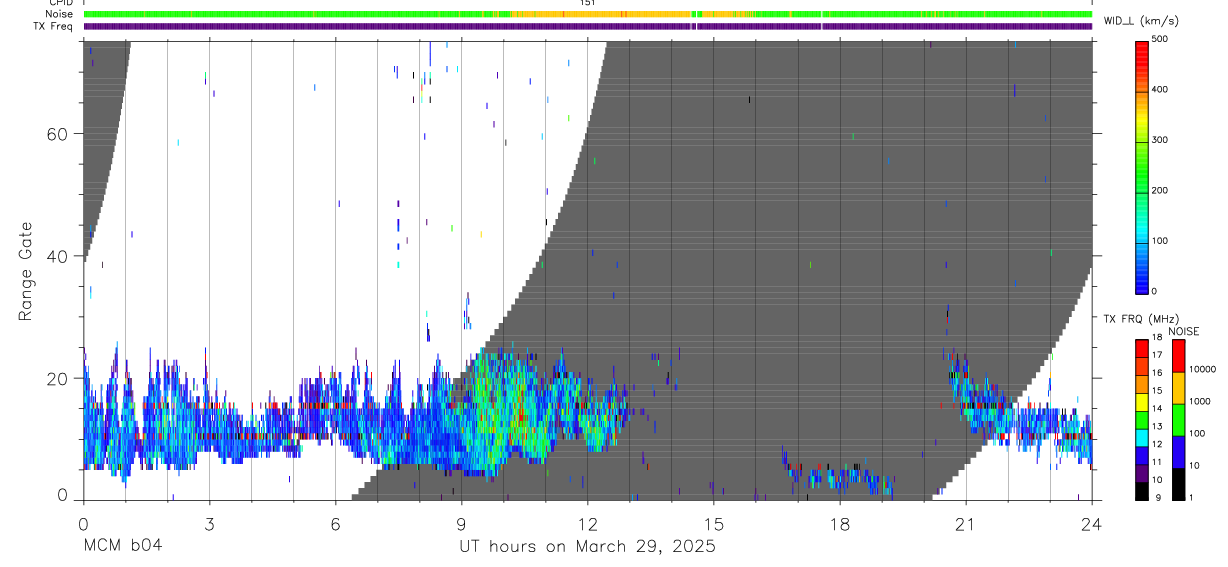Viewport: 1228px width, 567px height.
Task: Select the 10000 label on noise legend
Action: (1203, 369)
